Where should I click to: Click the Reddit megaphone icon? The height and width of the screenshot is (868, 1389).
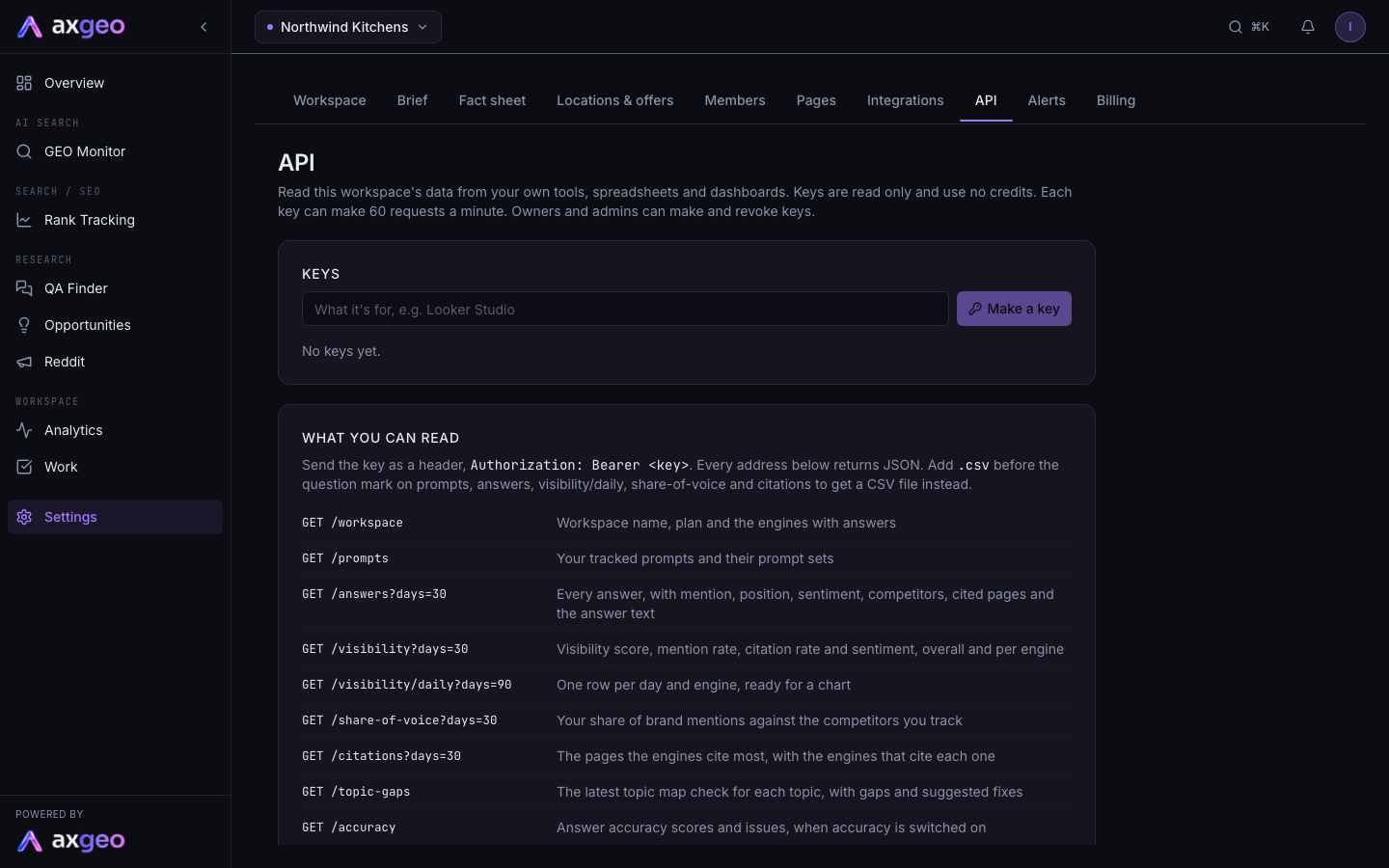coord(24,362)
